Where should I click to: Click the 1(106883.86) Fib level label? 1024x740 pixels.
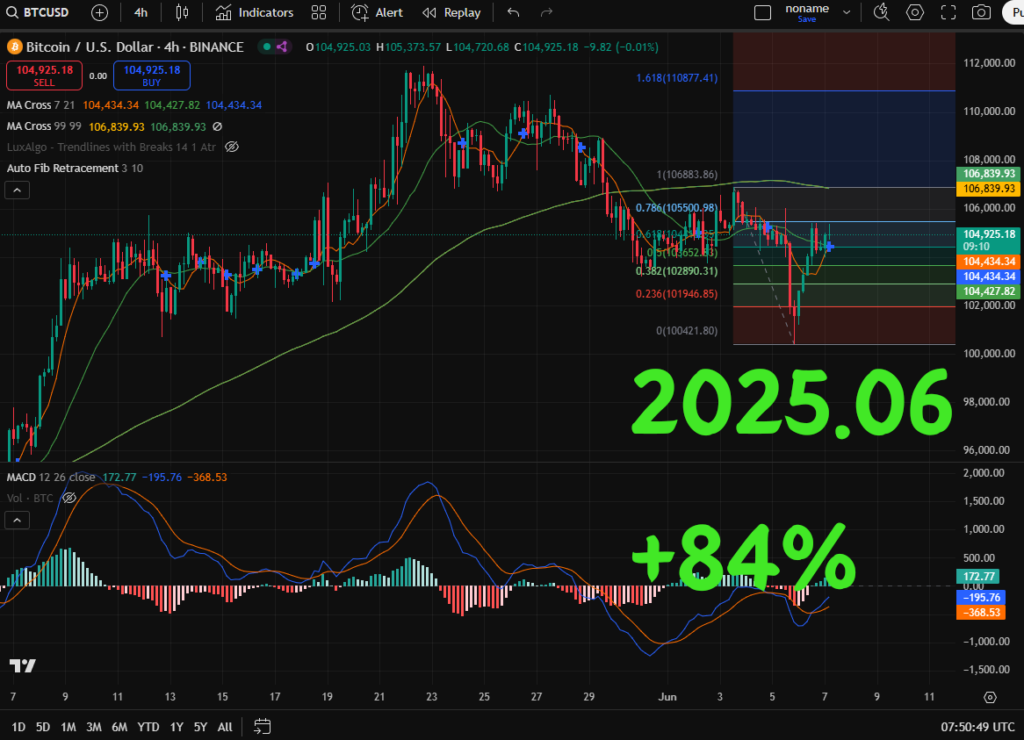pyautogui.click(x=687, y=175)
